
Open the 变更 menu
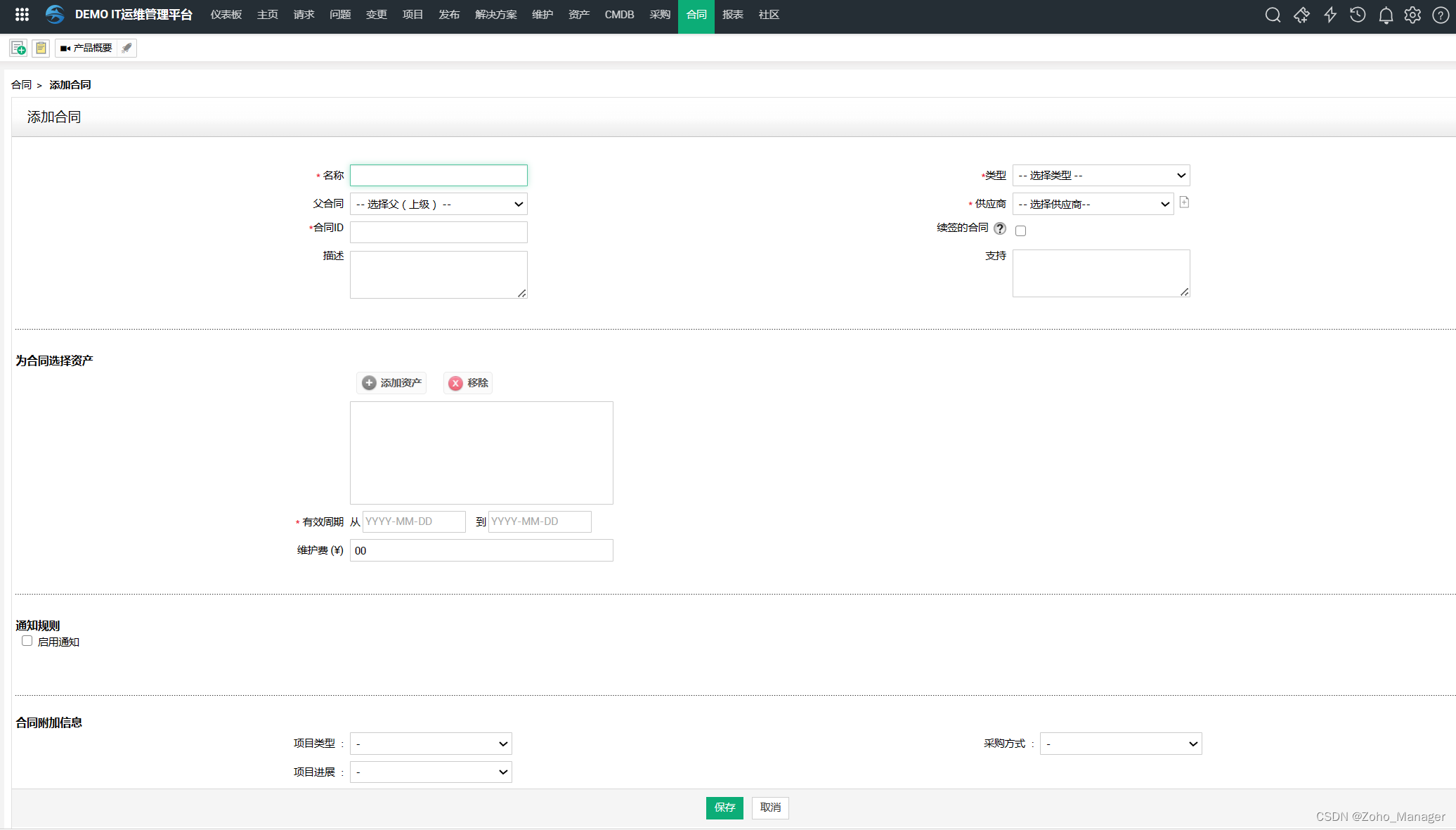377,15
